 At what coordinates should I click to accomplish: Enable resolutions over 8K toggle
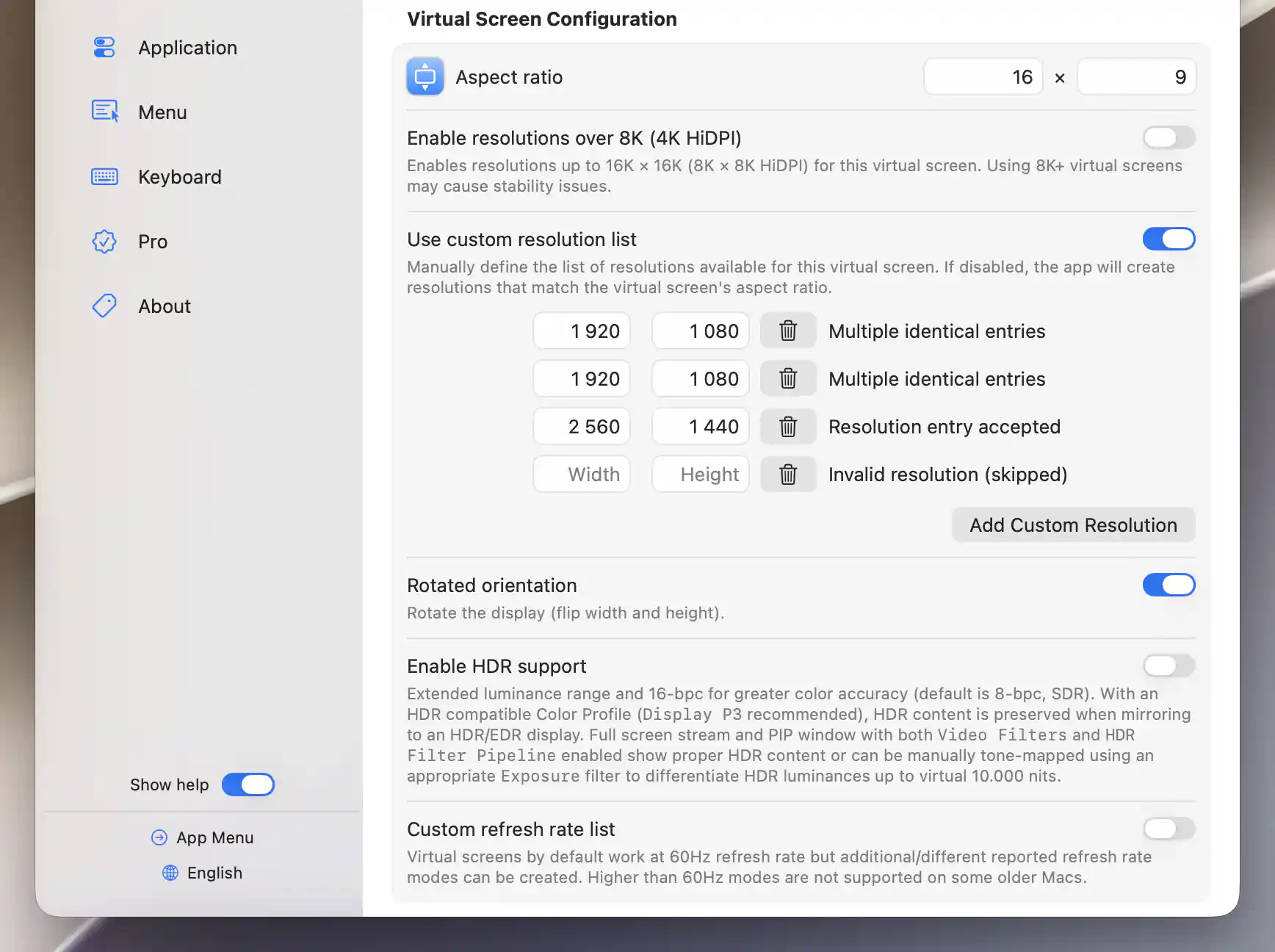click(x=1169, y=137)
